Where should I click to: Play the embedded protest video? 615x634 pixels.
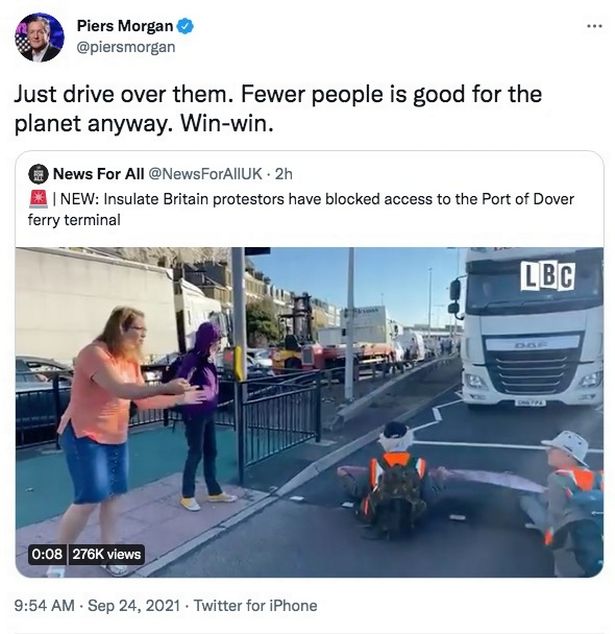tap(309, 412)
